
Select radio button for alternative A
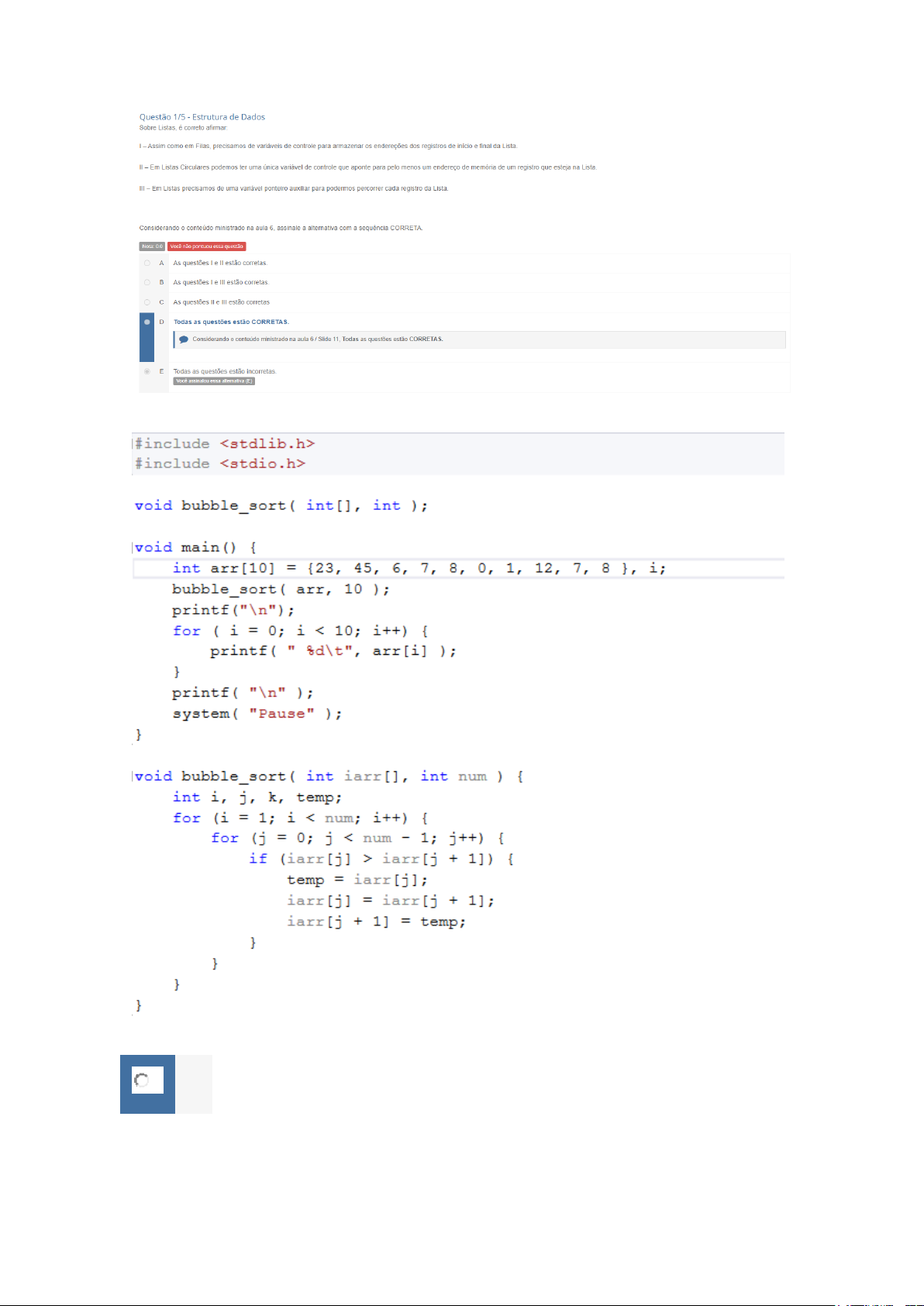[x=147, y=263]
